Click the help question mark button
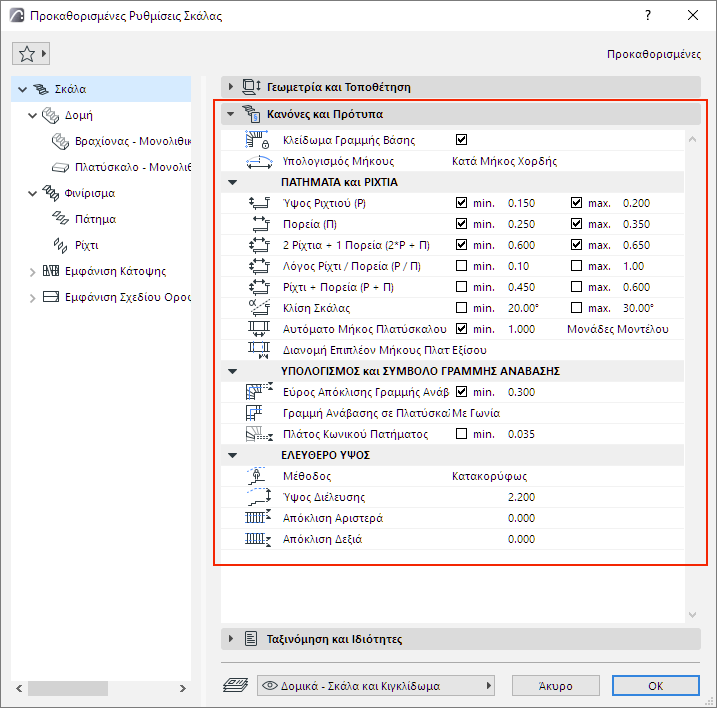The height and width of the screenshot is (708, 717). (x=648, y=16)
